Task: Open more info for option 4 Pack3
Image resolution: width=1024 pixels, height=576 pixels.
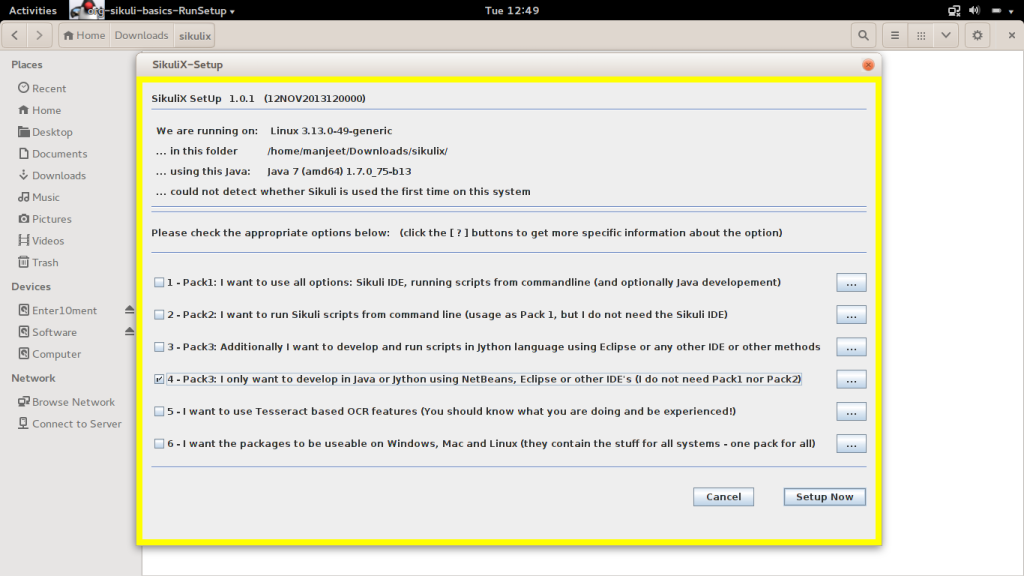Action: pos(851,379)
